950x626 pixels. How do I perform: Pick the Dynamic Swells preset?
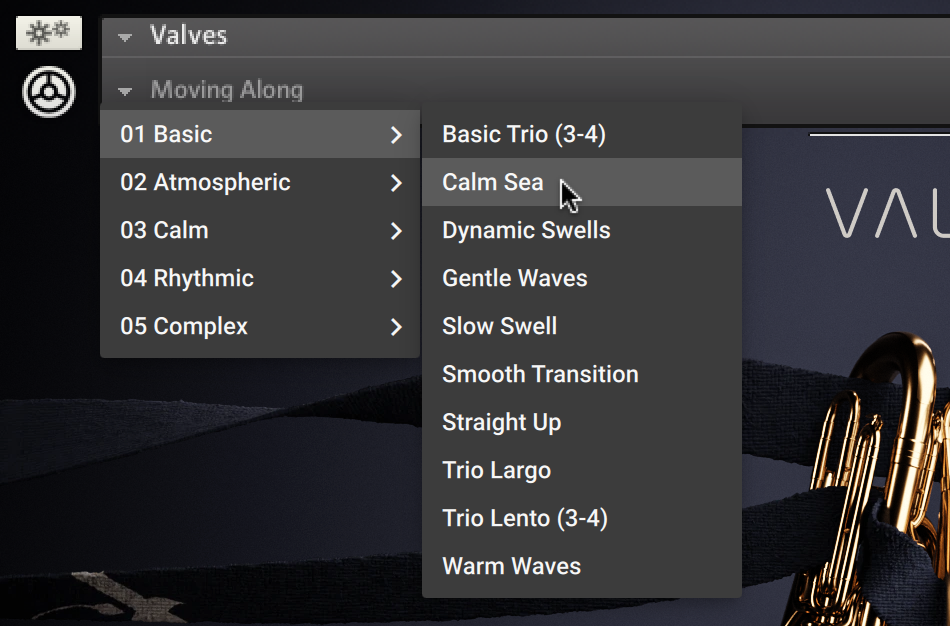[x=526, y=230]
